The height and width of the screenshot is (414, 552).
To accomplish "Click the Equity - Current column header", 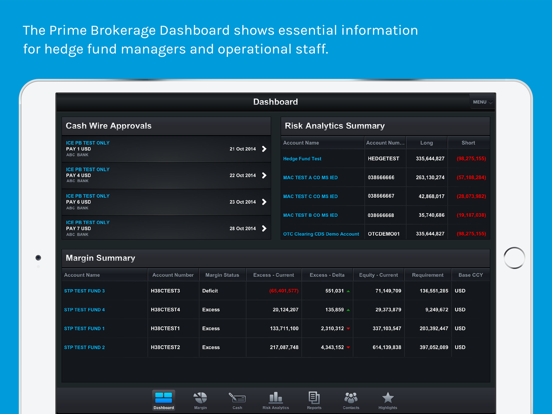I will [378, 275].
